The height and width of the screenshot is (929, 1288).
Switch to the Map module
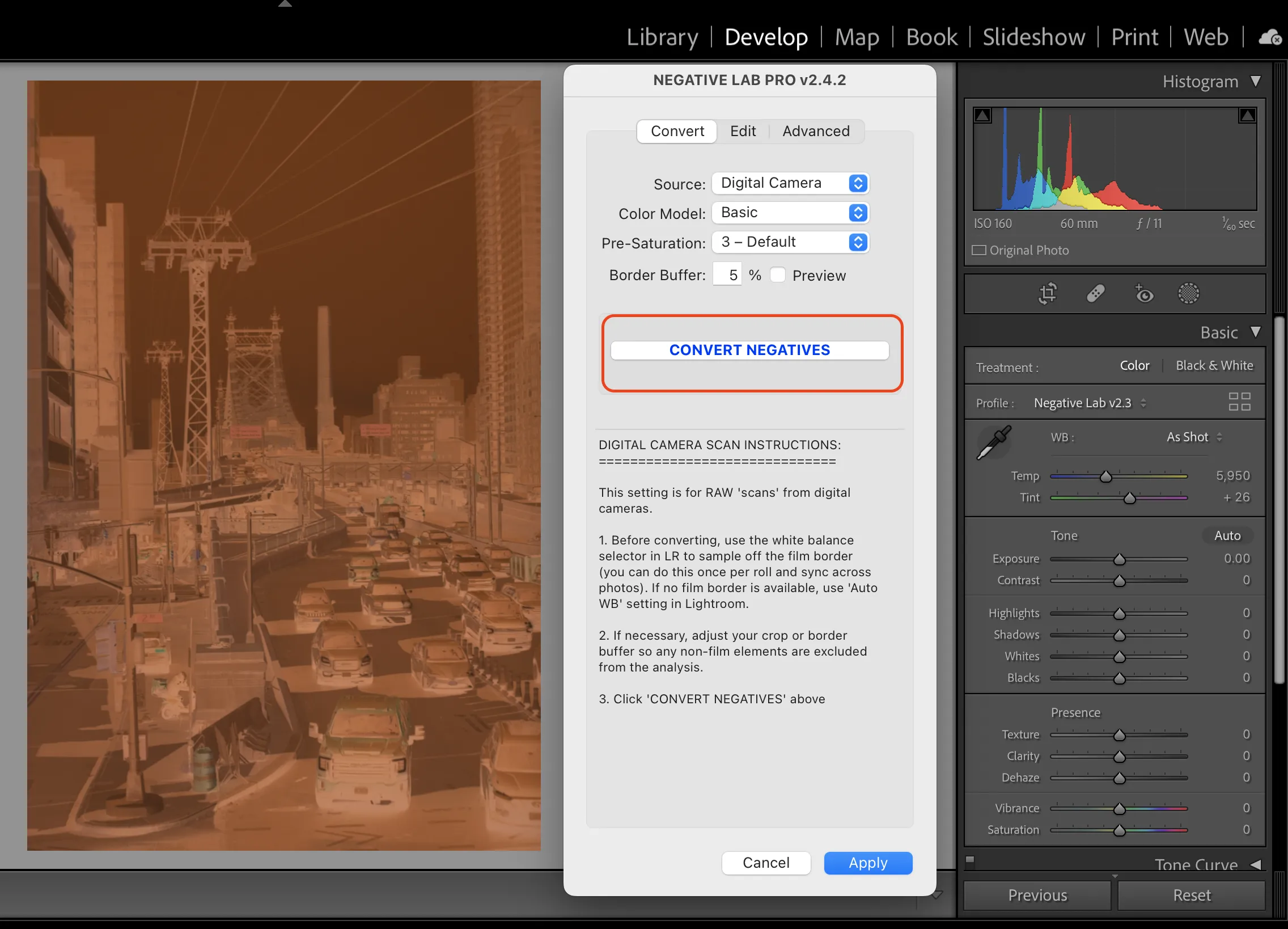[x=857, y=37]
